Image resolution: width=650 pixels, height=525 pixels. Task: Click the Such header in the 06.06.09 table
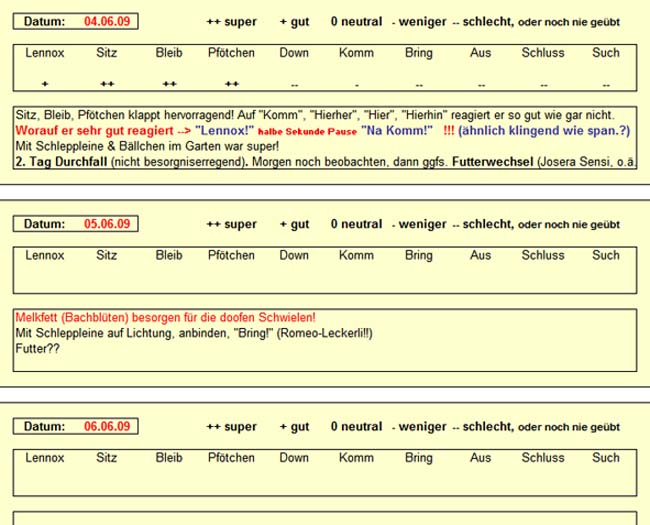tap(606, 457)
